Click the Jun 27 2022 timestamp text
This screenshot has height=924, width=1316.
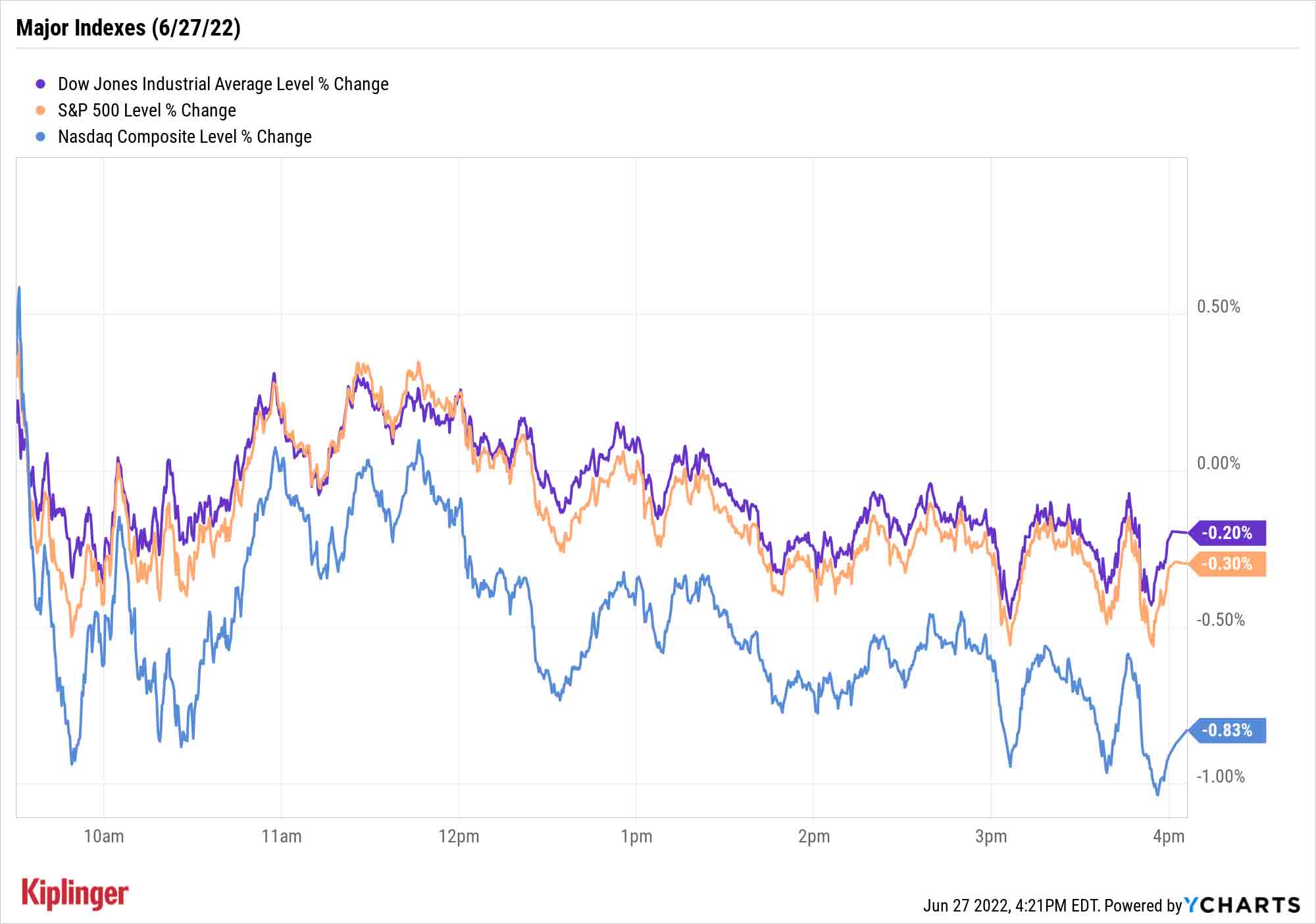tap(1011, 906)
